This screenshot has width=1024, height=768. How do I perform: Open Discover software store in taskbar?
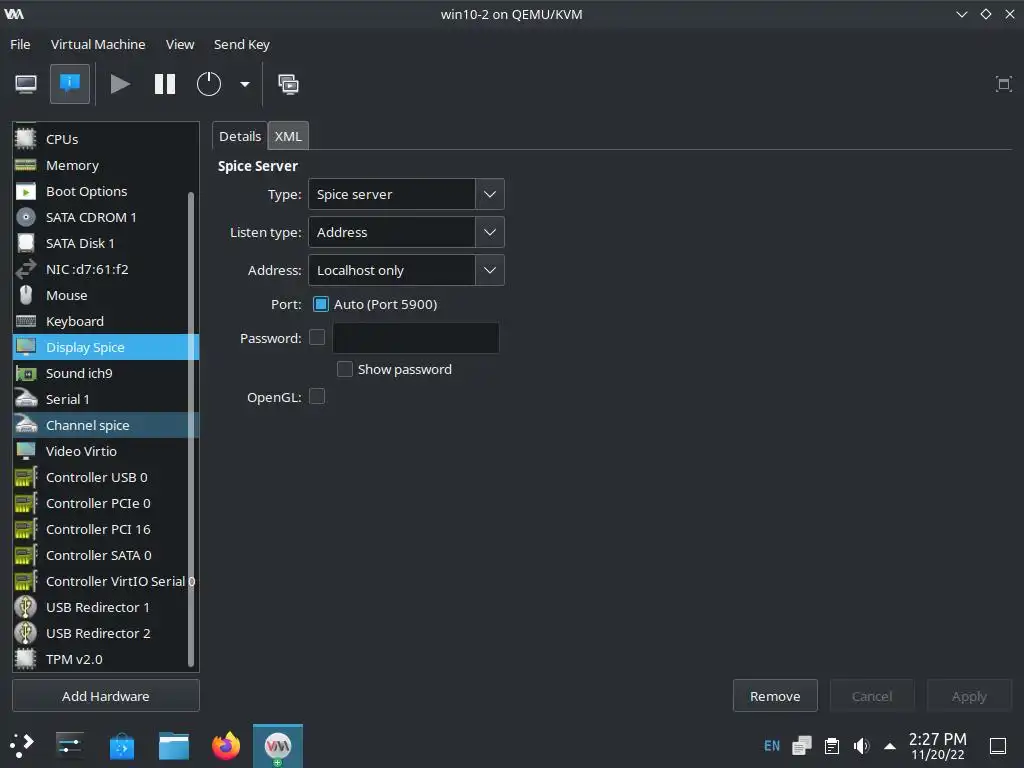coord(121,746)
